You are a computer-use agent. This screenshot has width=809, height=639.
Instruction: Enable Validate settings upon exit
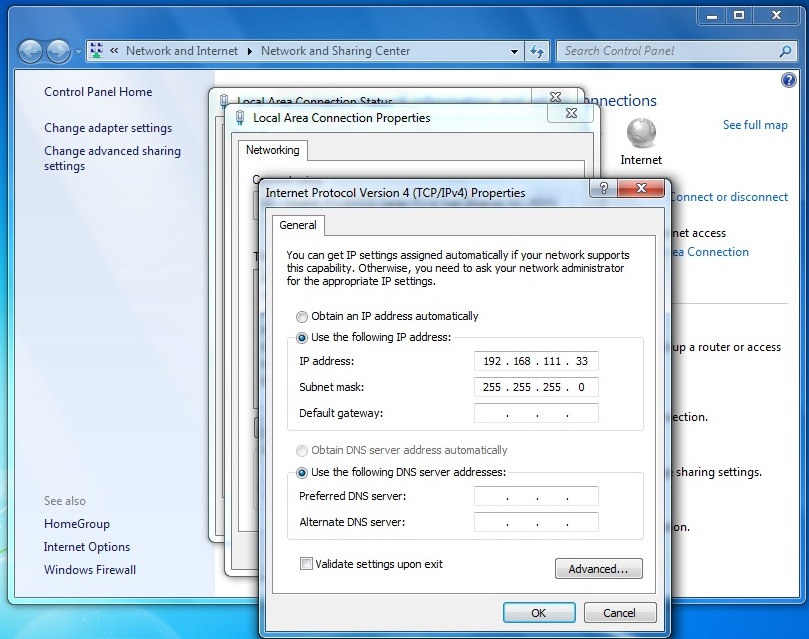306,564
